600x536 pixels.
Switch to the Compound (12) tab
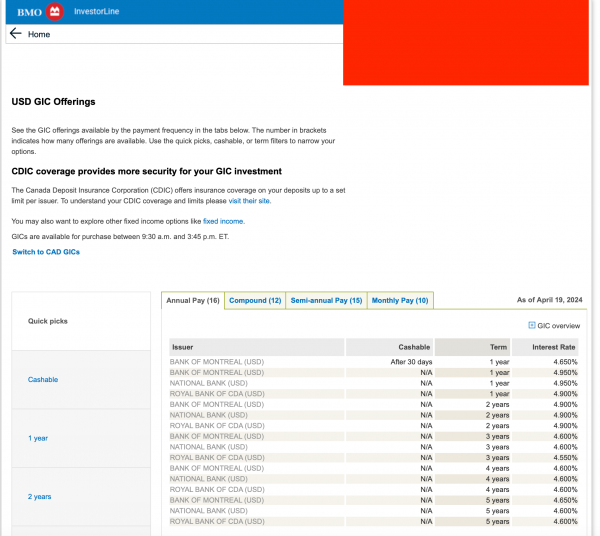[254, 300]
